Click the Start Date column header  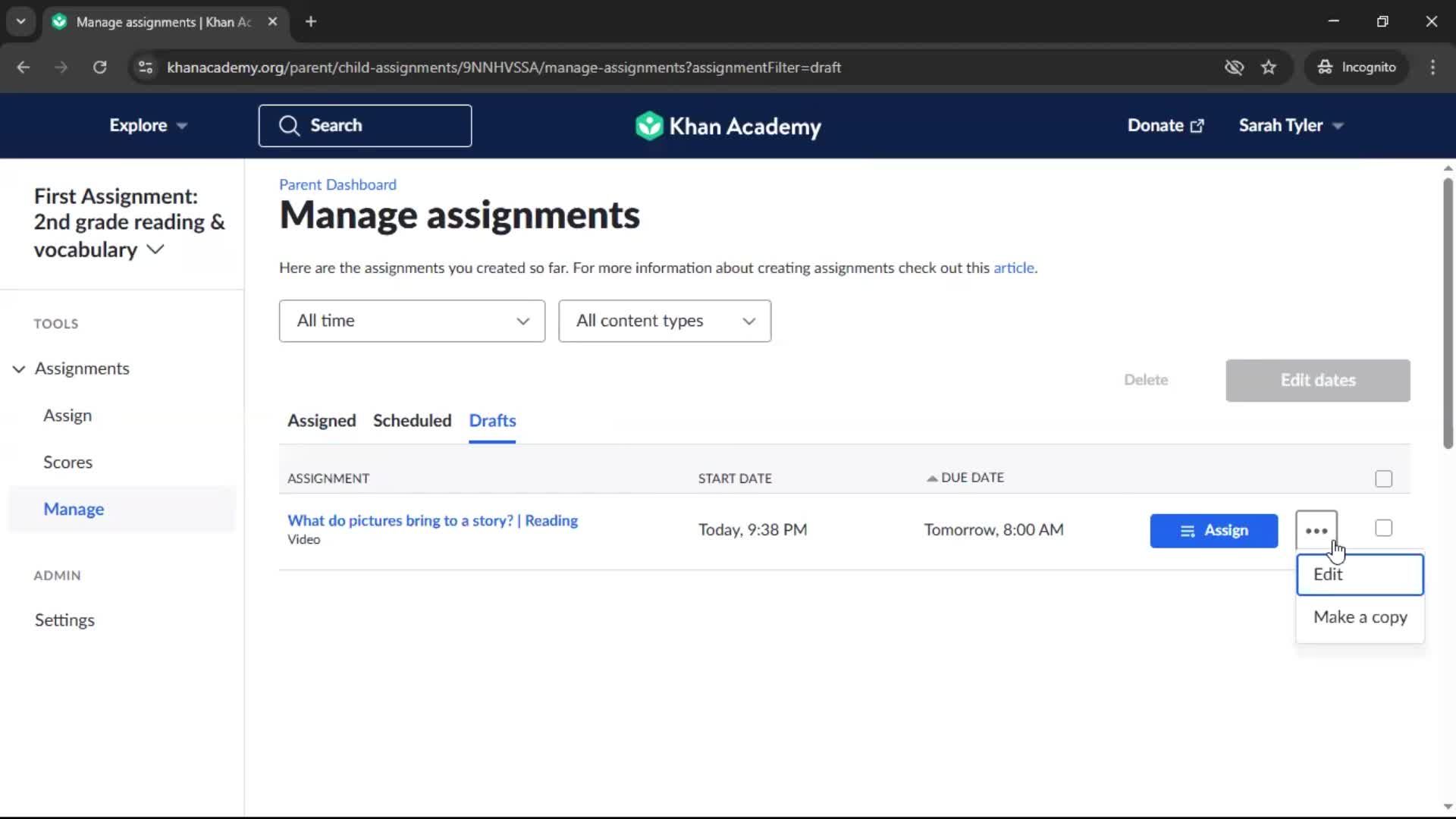pyautogui.click(x=735, y=479)
